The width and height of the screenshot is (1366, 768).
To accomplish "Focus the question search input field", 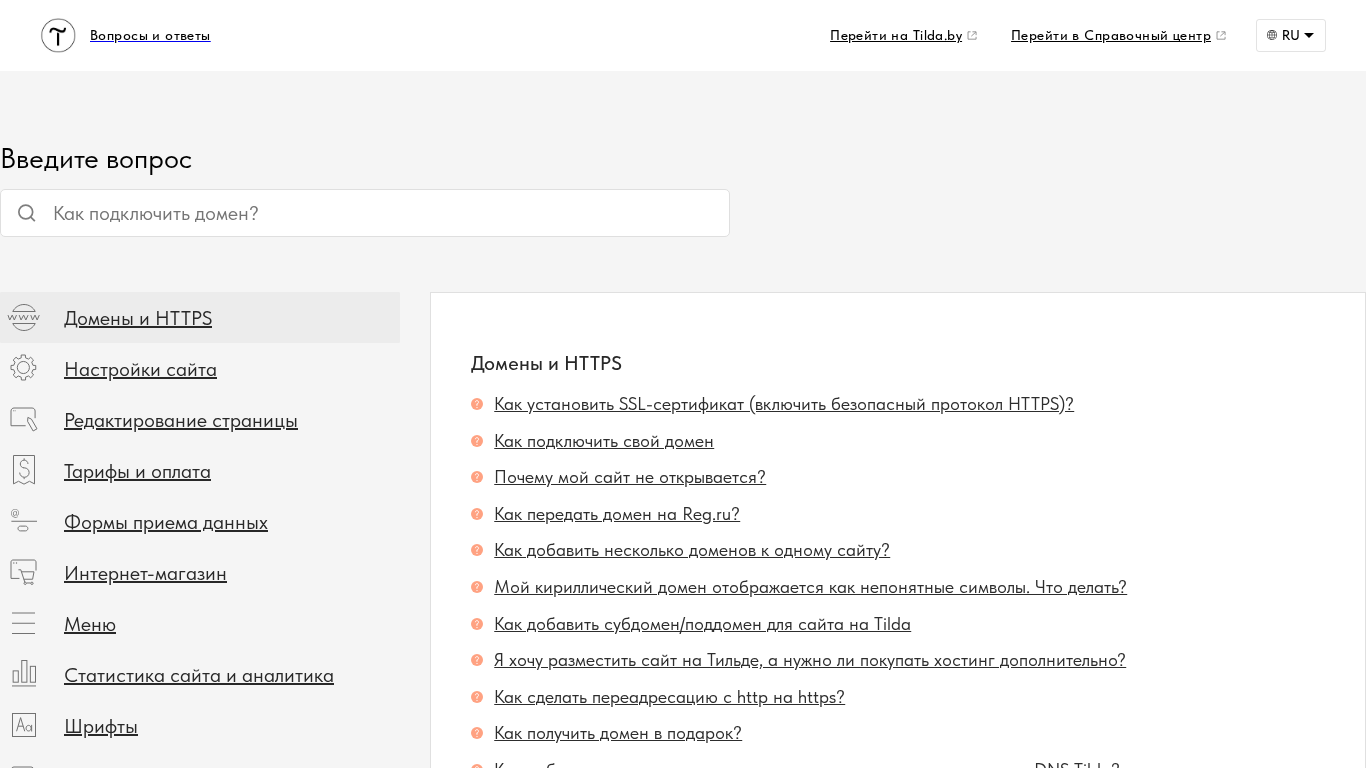I will click(380, 213).
